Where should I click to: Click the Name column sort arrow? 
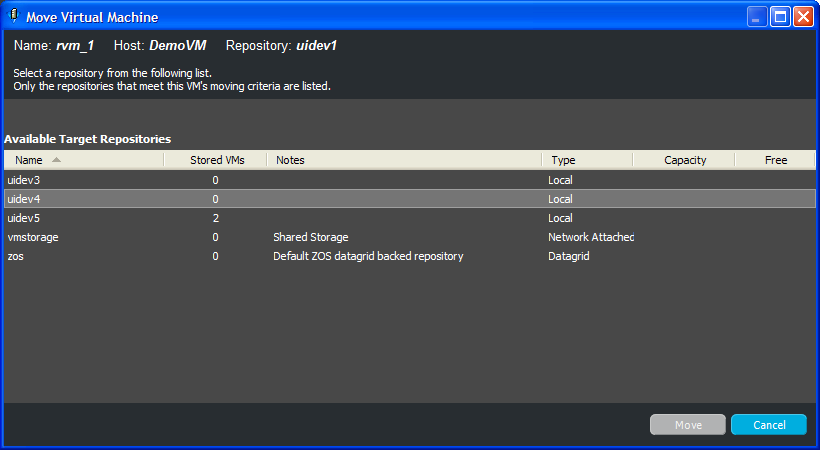click(56, 160)
